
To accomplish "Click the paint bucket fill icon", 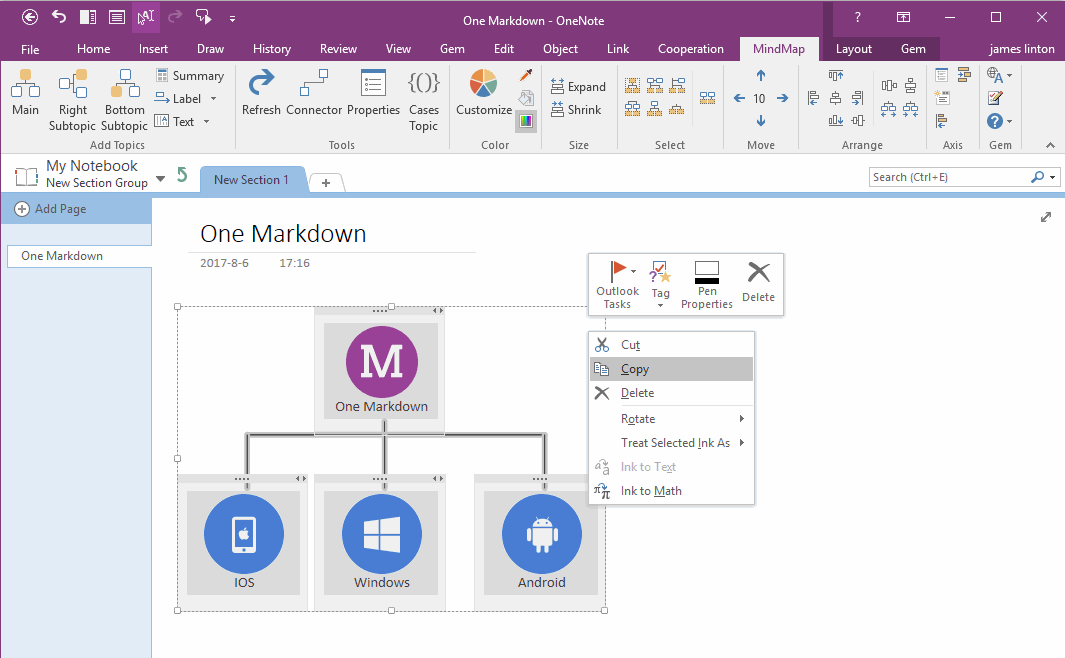I will (x=526, y=98).
